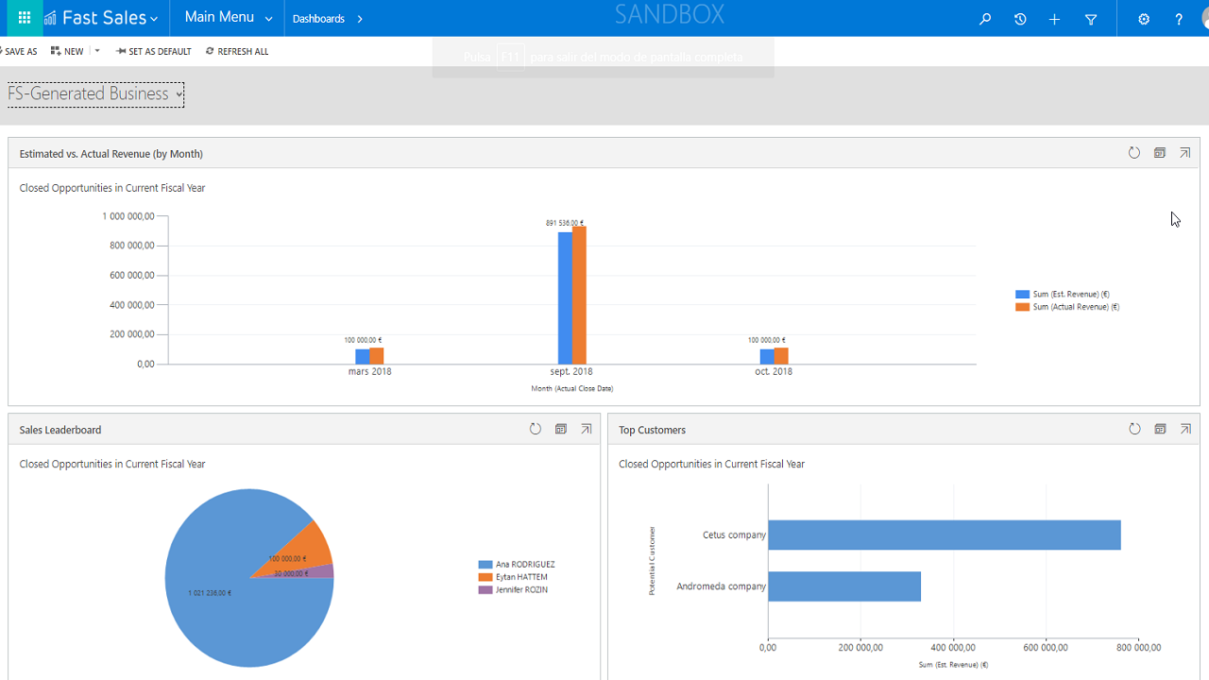Screen dimensions: 1209x680
Task: Click the sept. 2018 estimated revenue blue bar
Action: tap(565, 298)
